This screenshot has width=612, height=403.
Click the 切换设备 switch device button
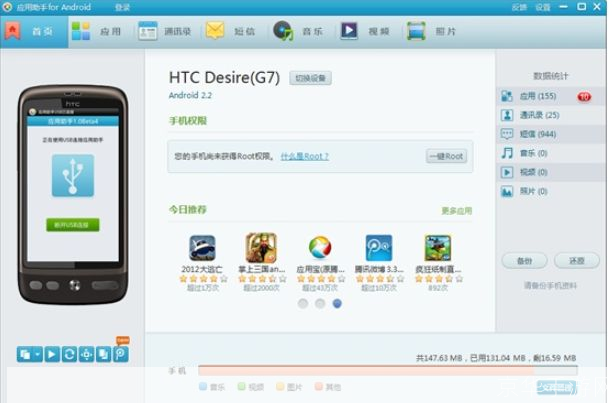(x=310, y=78)
